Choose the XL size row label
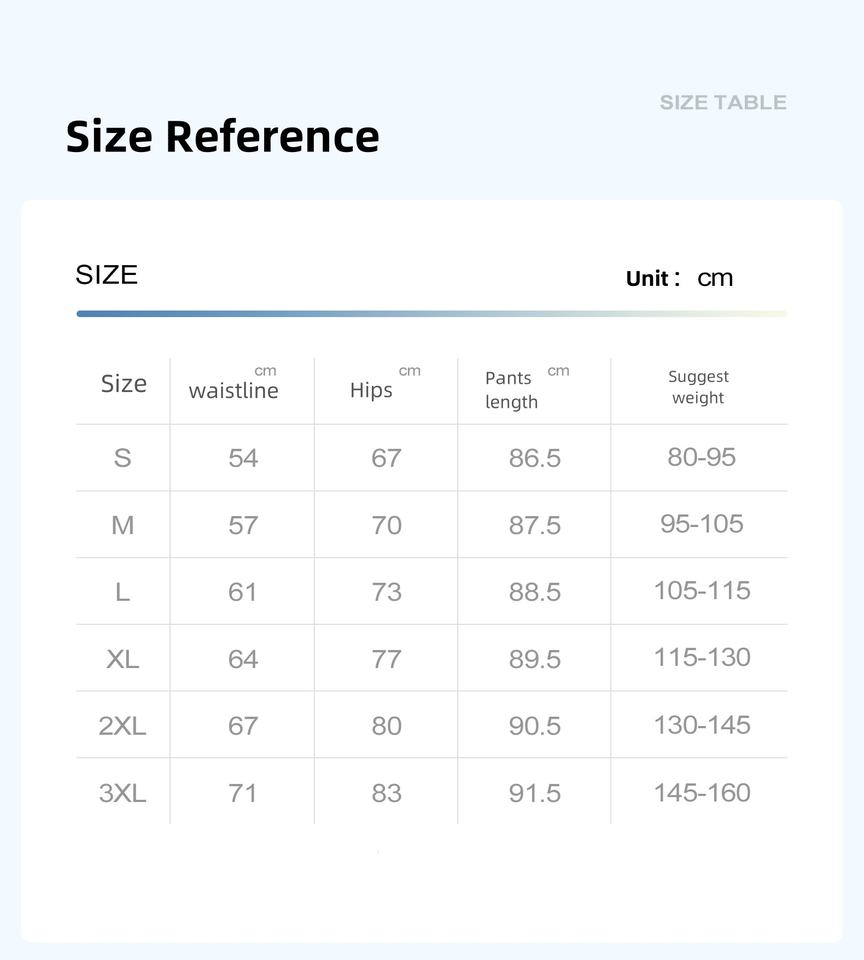The height and width of the screenshot is (960, 864). coord(122,659)
